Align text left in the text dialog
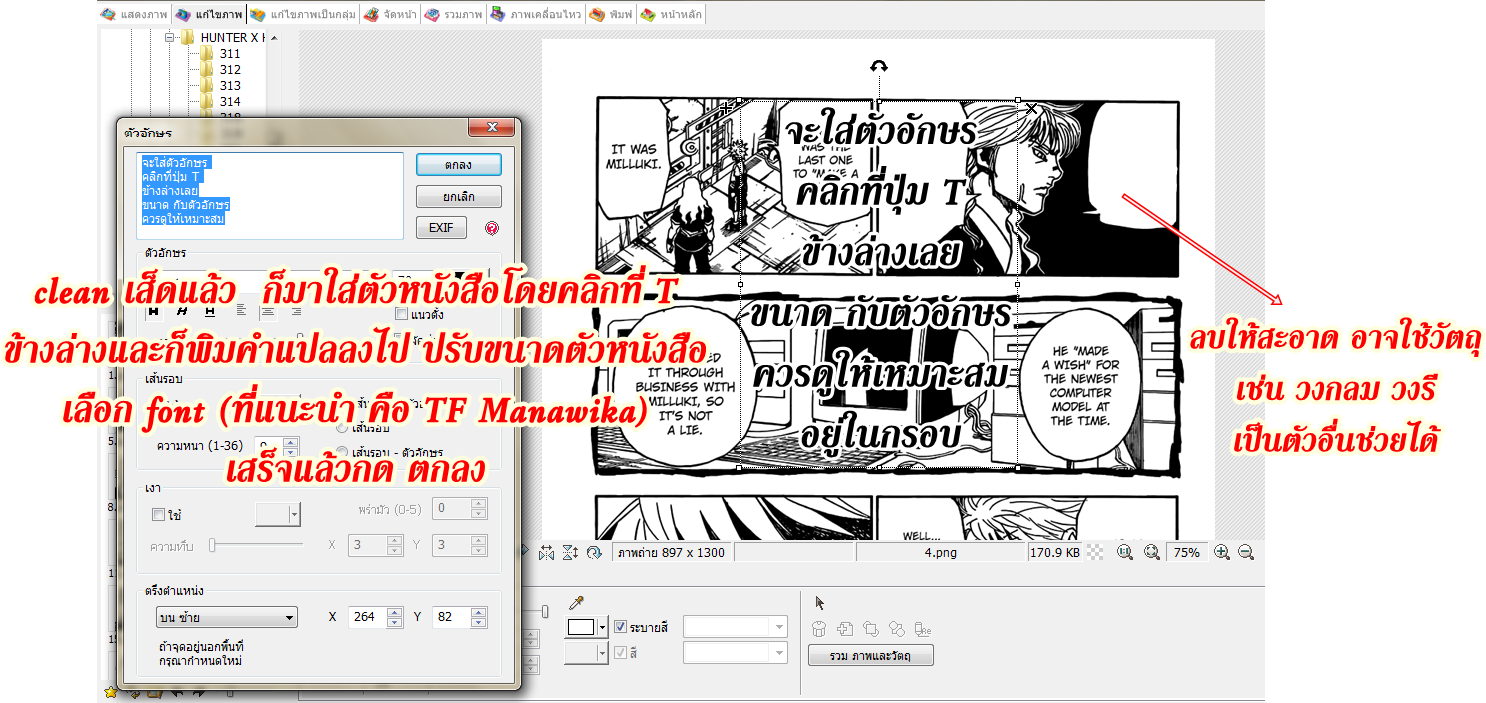This screenshot has width=1486, height=703. (241, 311)
